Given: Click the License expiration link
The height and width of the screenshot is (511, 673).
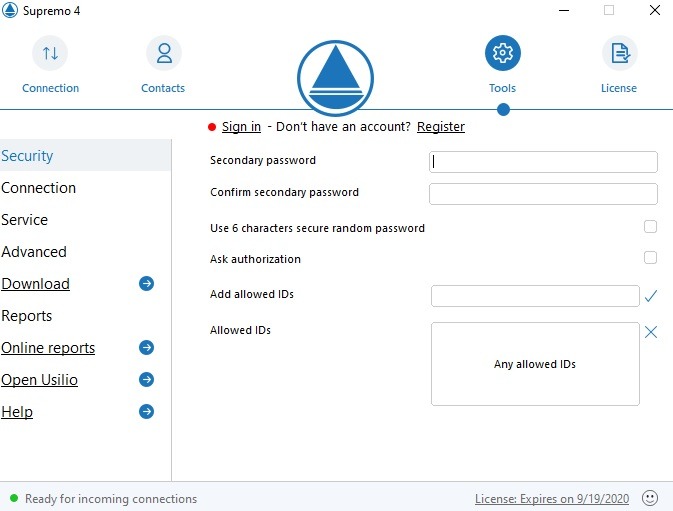Looking at the screenshot, I should pos(552,499).
